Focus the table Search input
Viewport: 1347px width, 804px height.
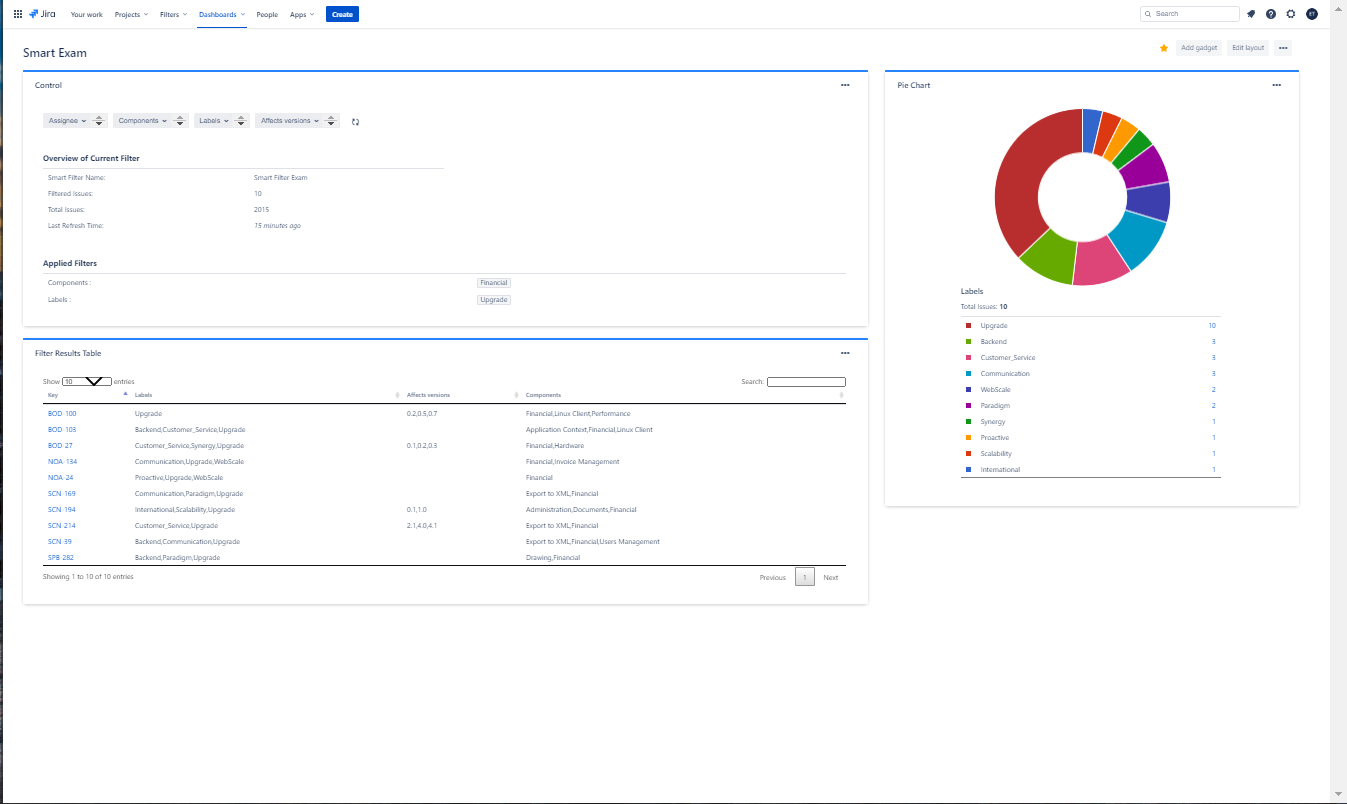coord(806,382)
